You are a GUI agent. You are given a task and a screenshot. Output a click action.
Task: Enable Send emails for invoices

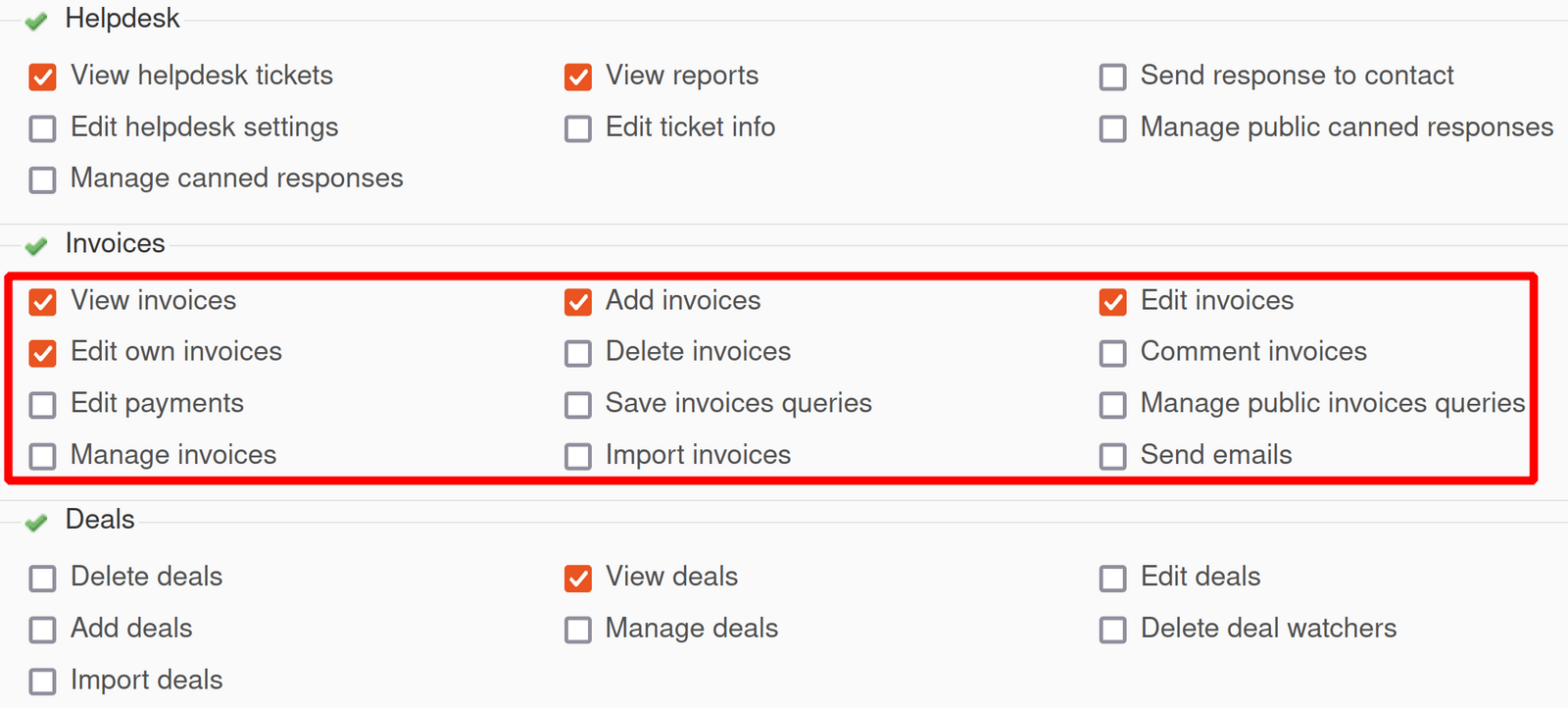tap(1113, 456)
